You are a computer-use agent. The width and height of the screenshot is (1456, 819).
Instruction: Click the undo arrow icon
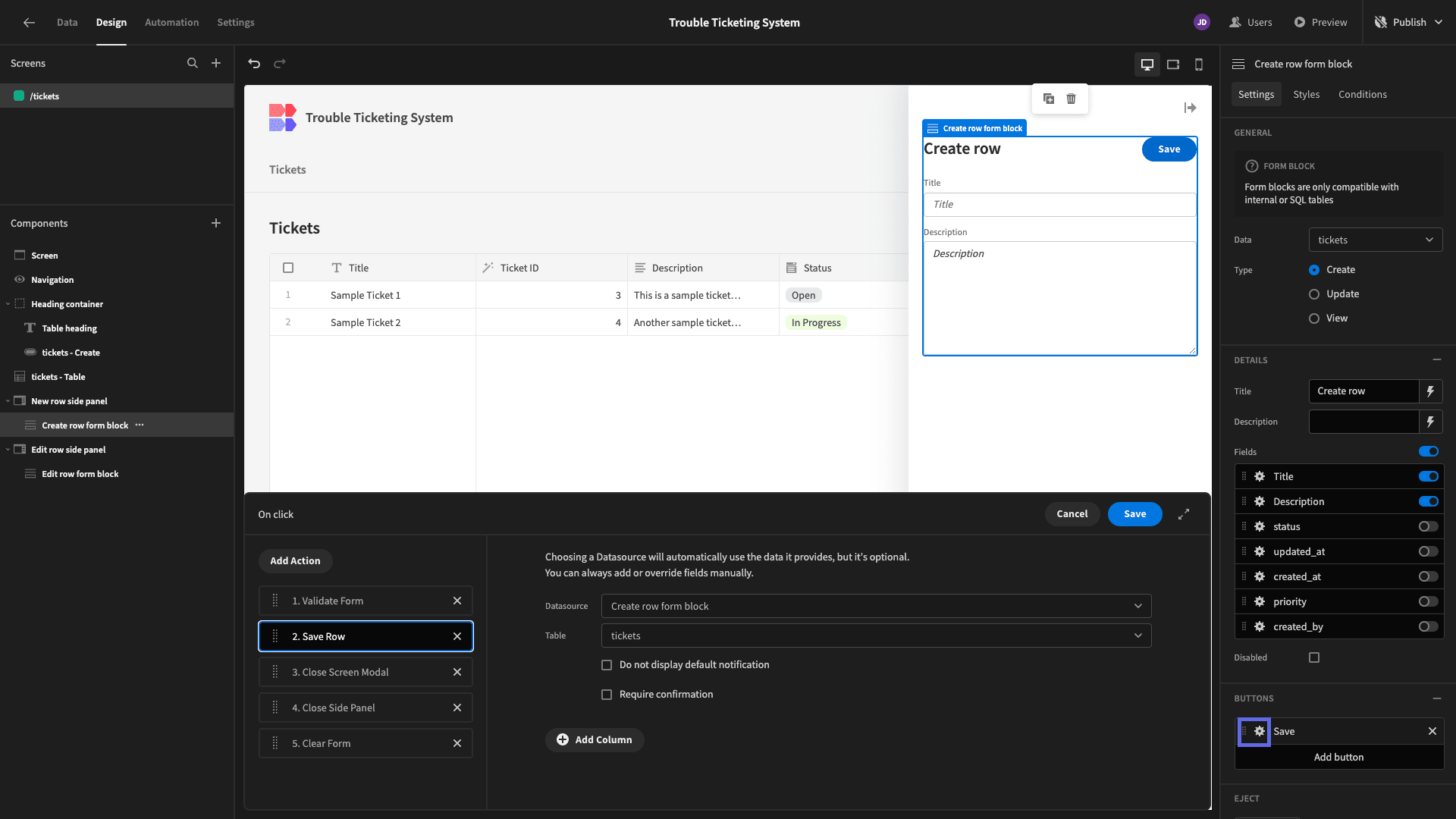[x=254, y=64]
